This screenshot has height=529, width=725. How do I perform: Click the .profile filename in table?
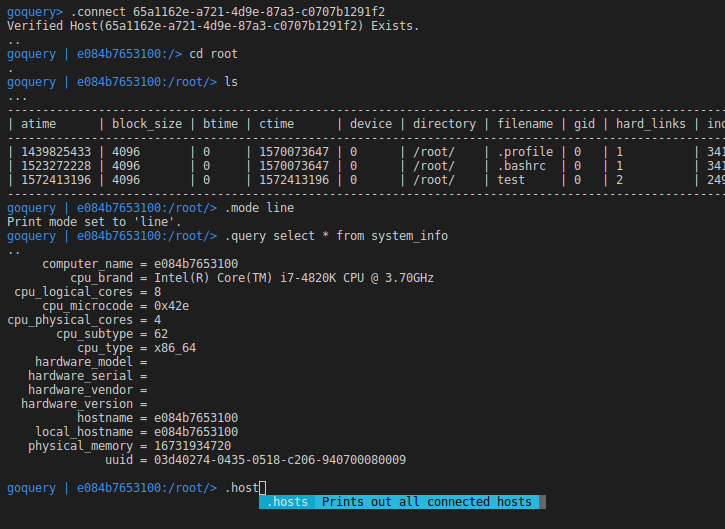525,152
